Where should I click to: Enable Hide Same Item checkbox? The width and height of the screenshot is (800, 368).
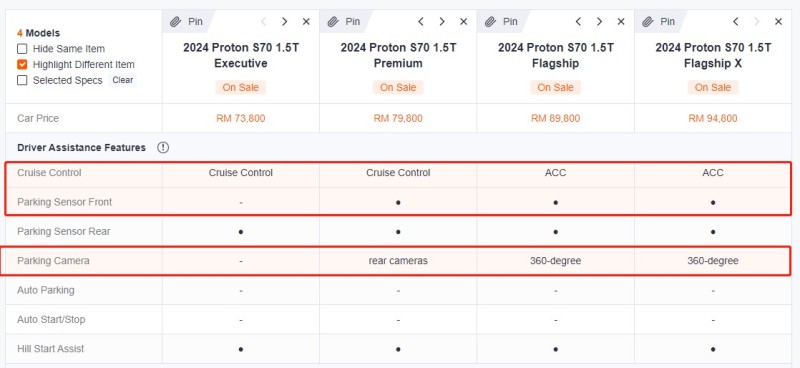click(22, 49)
